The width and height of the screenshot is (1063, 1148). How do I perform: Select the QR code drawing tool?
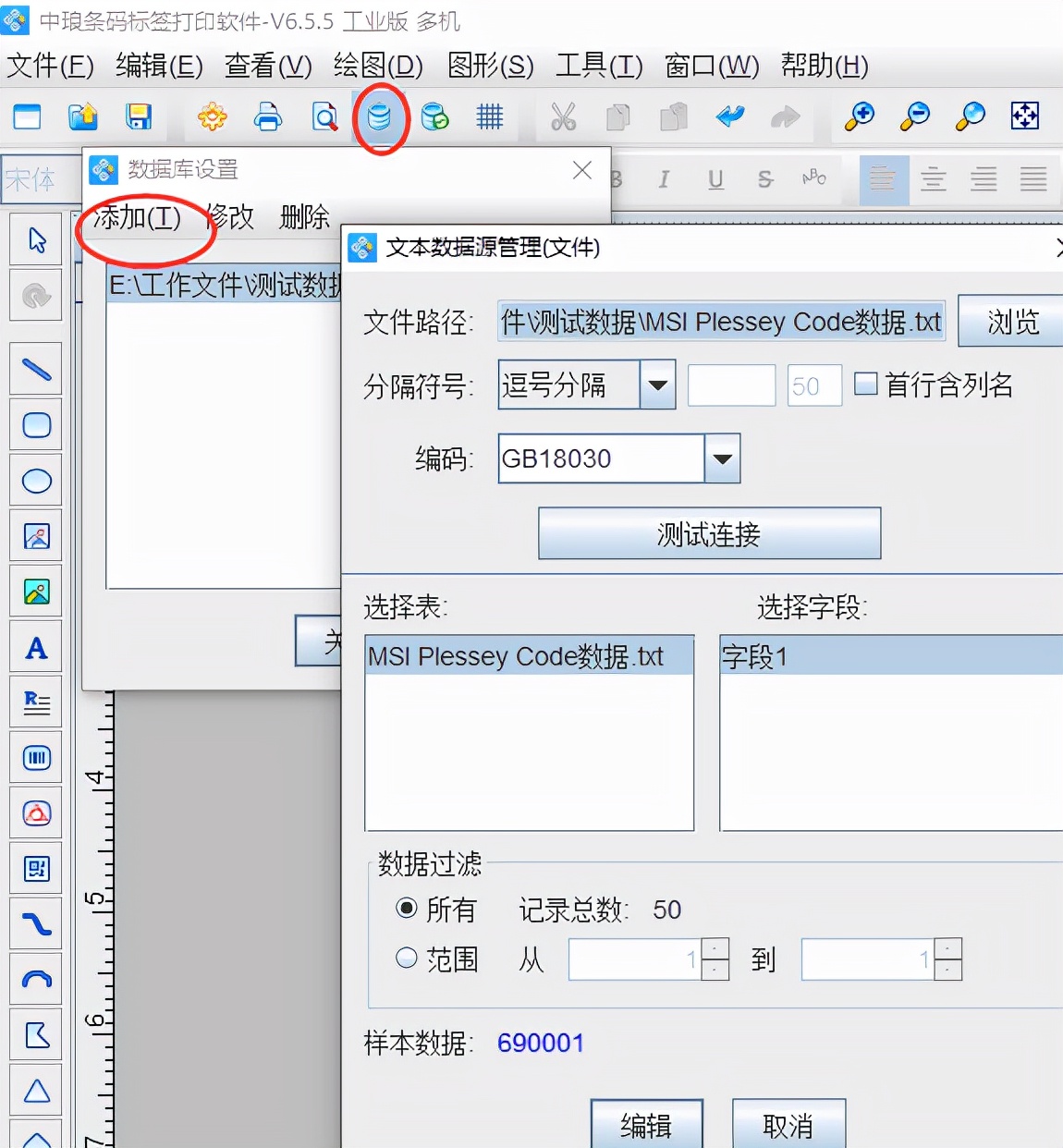tap(35, 868)
